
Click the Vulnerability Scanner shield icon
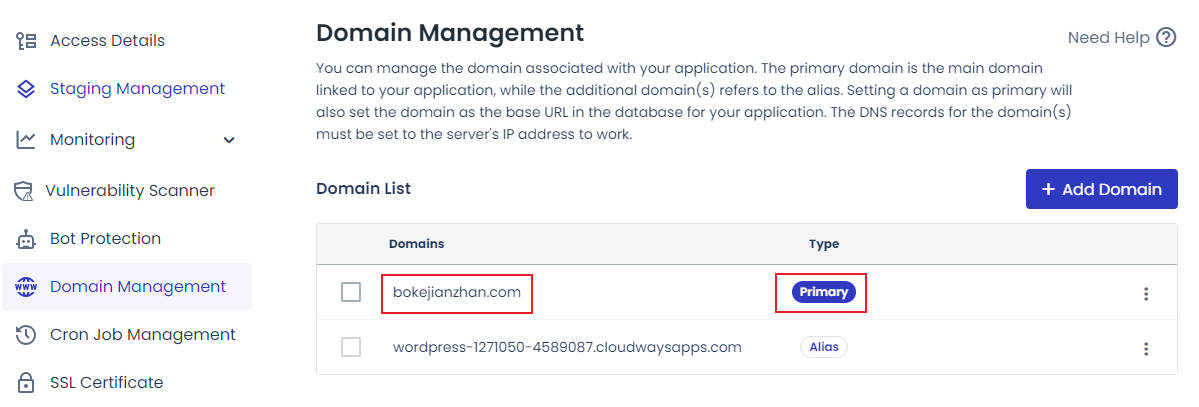point(25,190)
